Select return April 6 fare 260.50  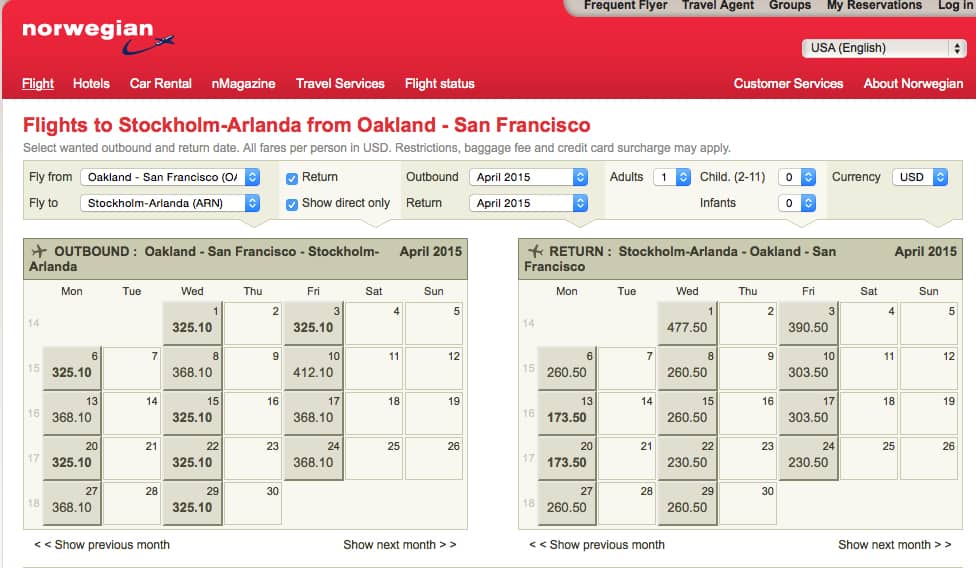566,368
